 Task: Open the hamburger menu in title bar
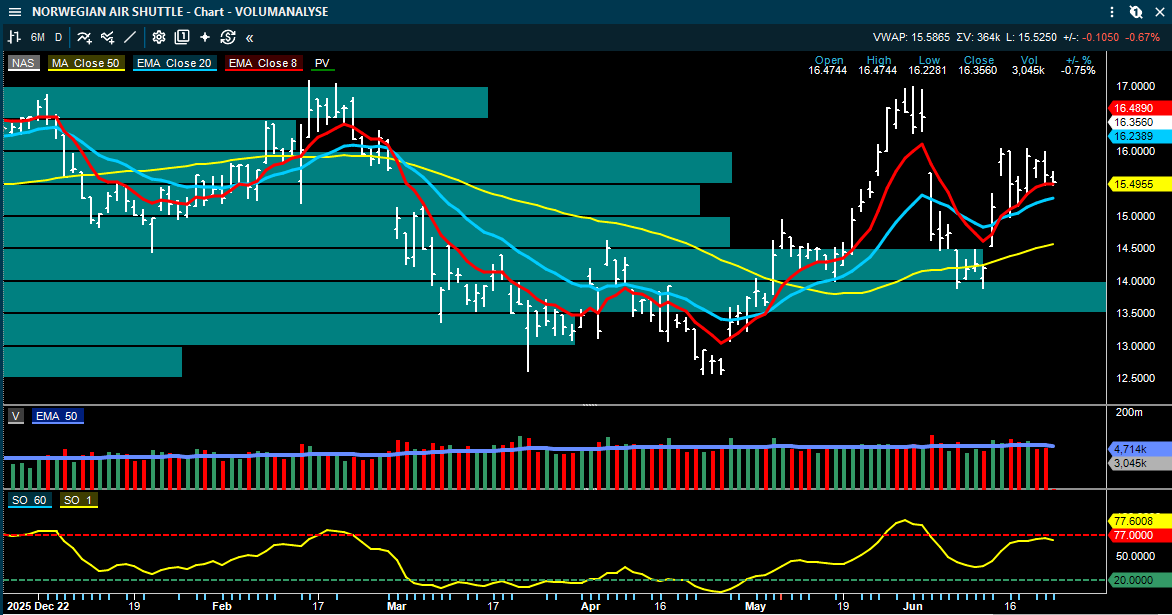pos(15,12)
